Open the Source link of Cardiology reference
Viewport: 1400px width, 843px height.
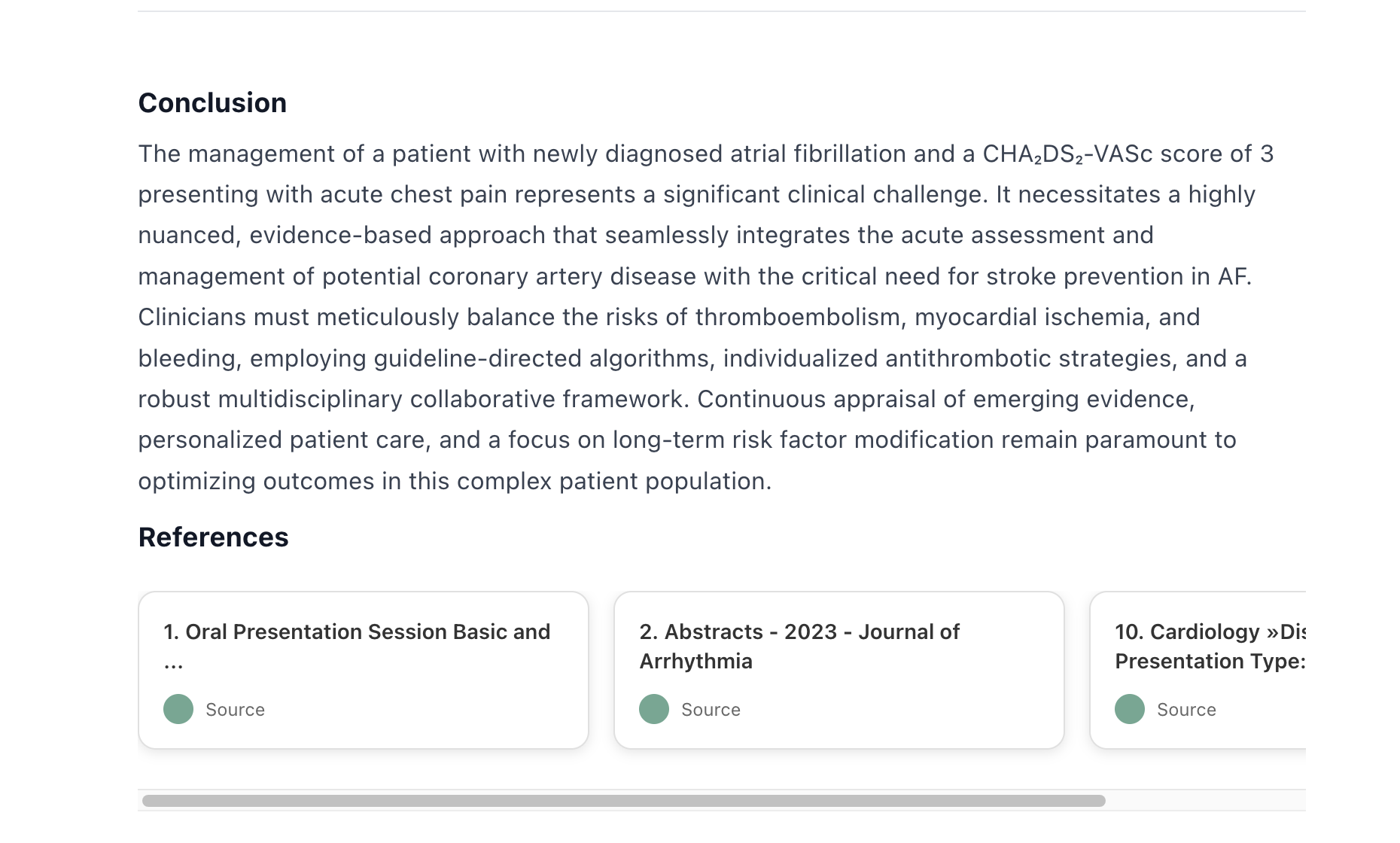(x=1186, y=710)
